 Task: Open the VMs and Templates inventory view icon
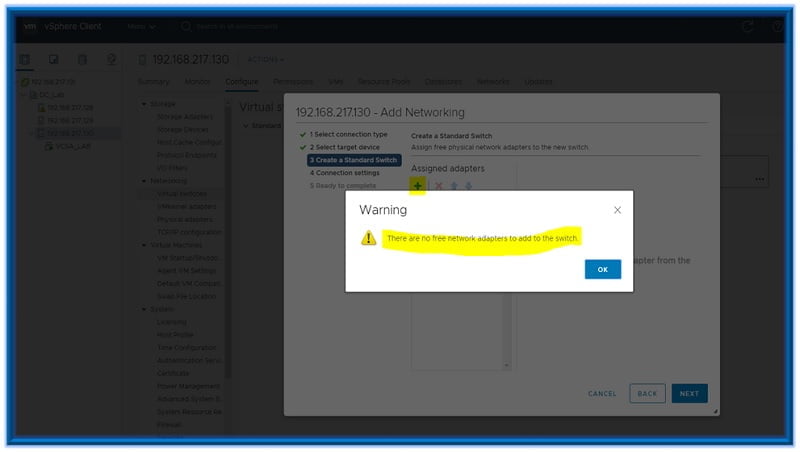point(54,60)
